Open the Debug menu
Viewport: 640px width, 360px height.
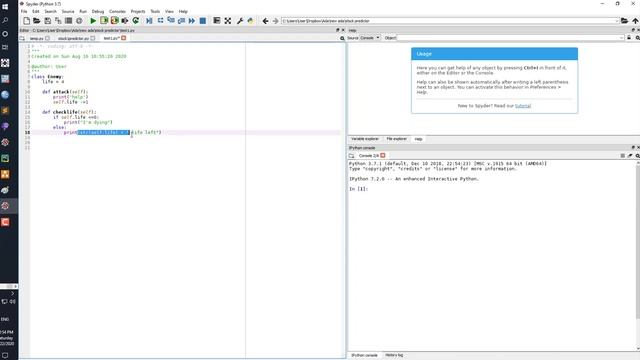[x=98, y=11]
